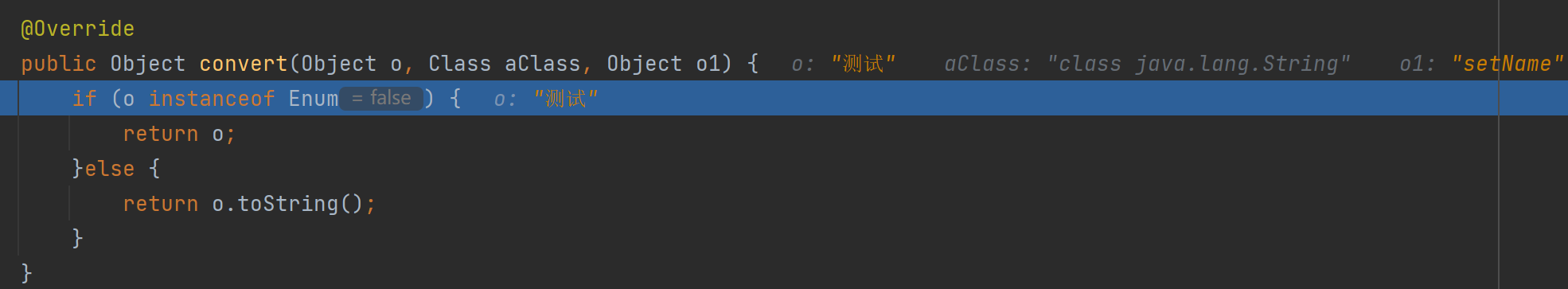Click inline debug value o: "测试" on signature line
Screen dimensions: 1568x289
[844, 64]
